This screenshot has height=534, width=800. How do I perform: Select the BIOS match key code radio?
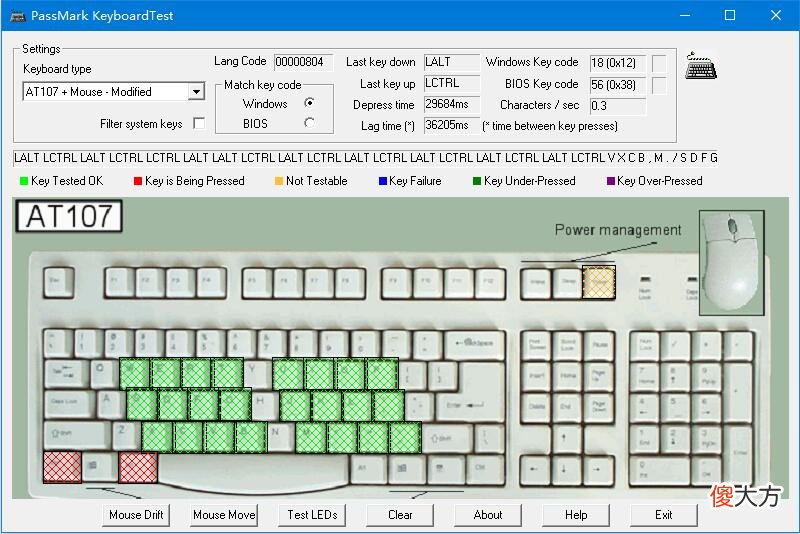point(309,123)
